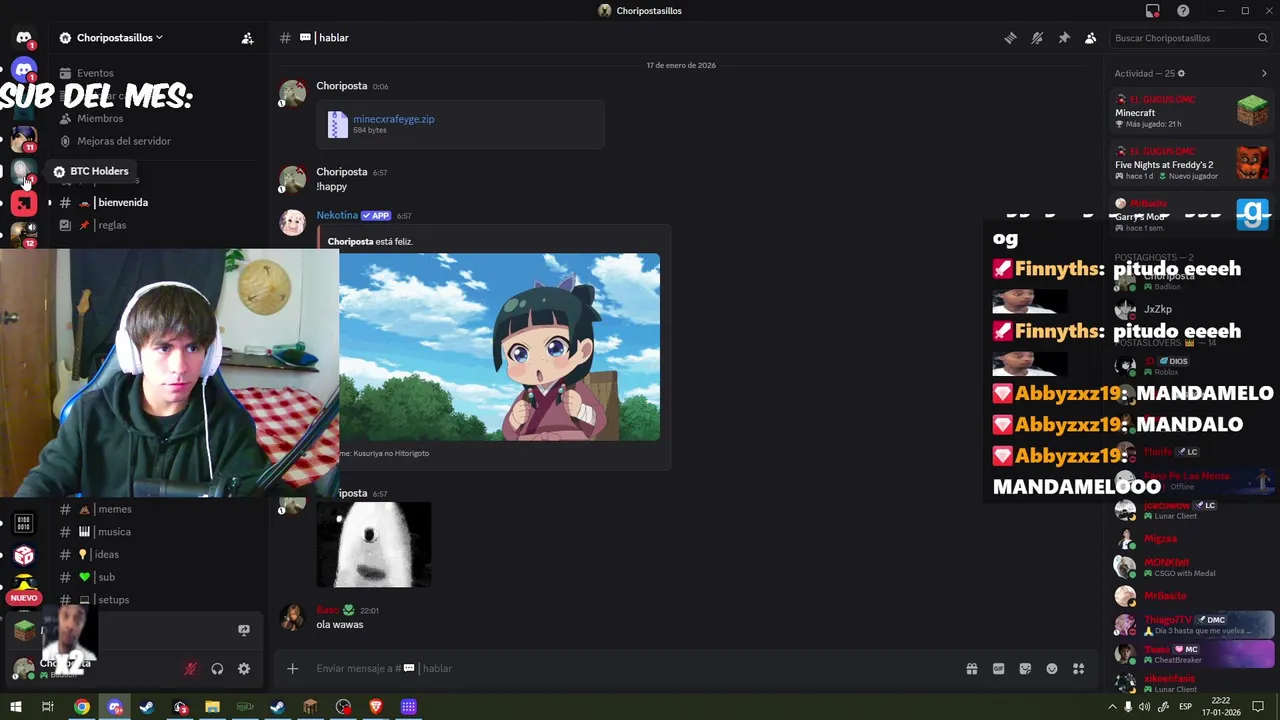Toggle channel notification mute bell icon
The width and height of the screenshot is (1280, 720).
pos(1037,38)
